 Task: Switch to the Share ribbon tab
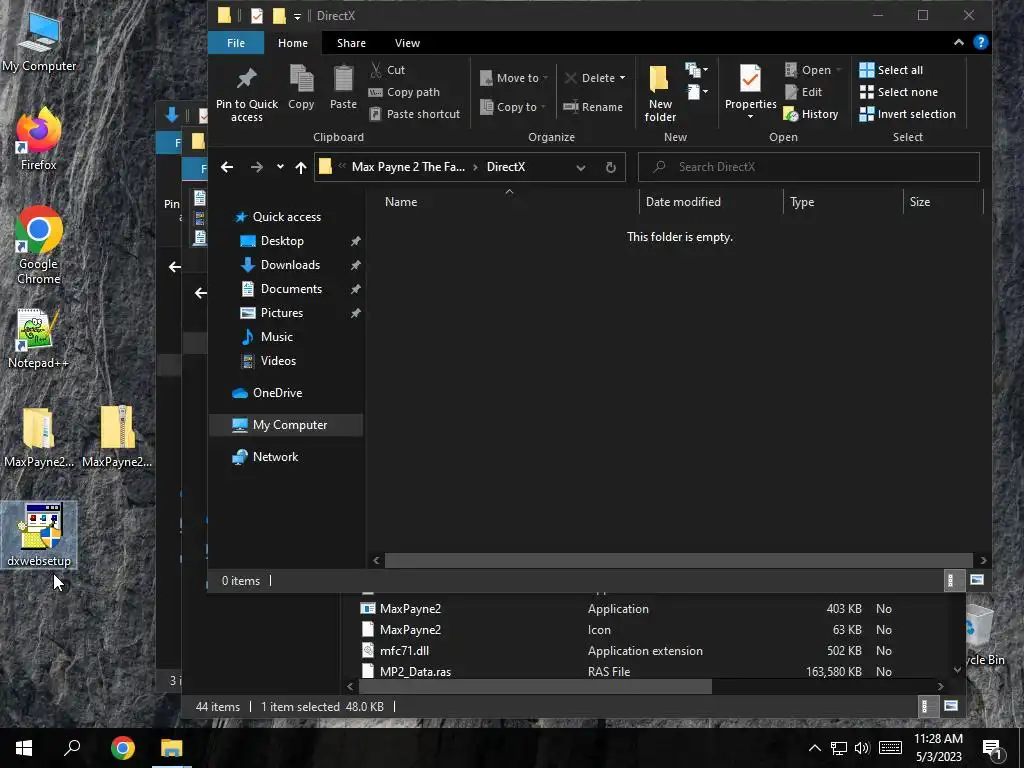(x=351, y=43)
